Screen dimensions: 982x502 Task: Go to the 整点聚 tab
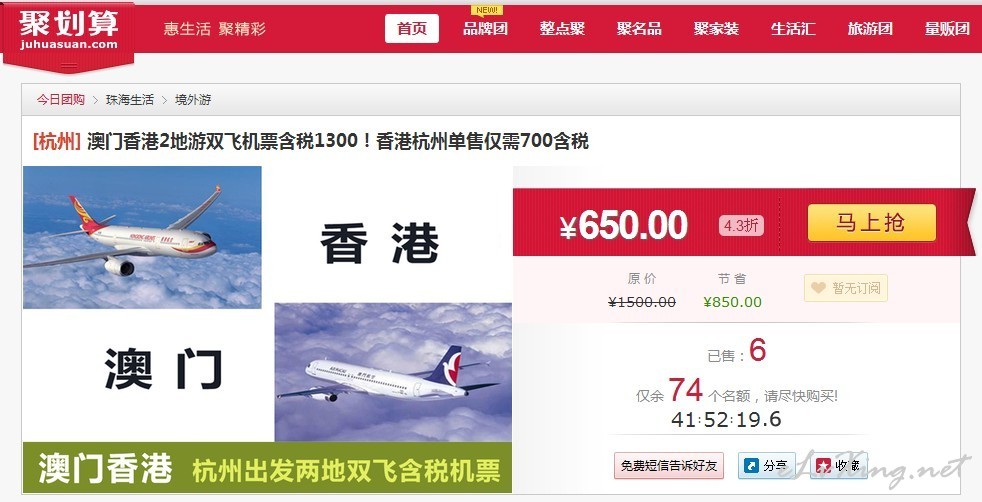coord(562,29)
